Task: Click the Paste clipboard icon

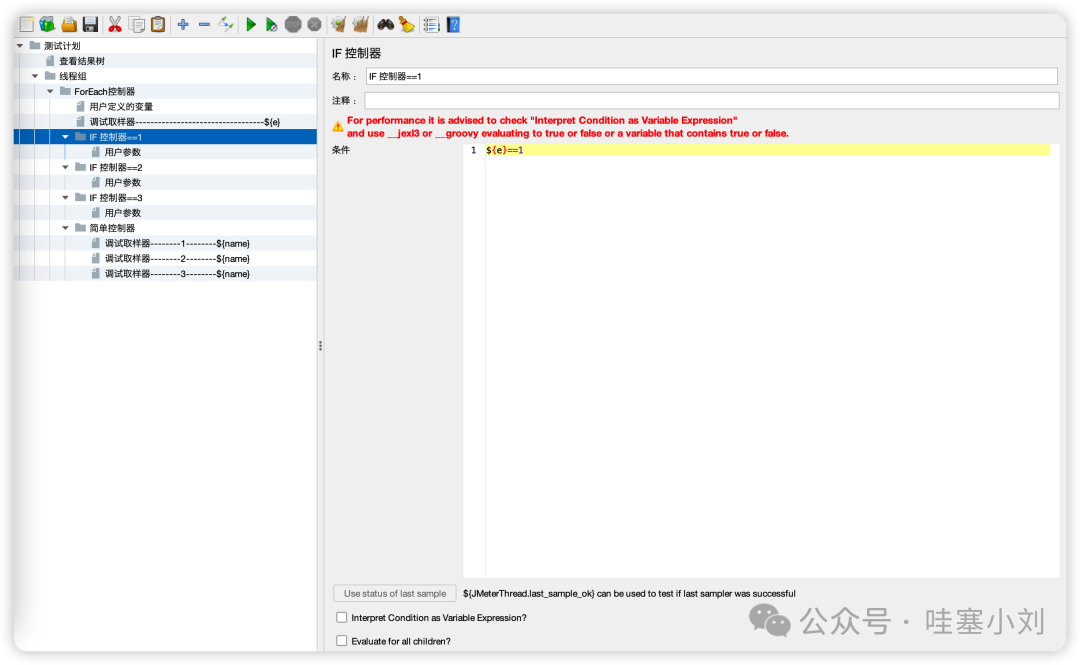Action: click(x=158, y=25)
